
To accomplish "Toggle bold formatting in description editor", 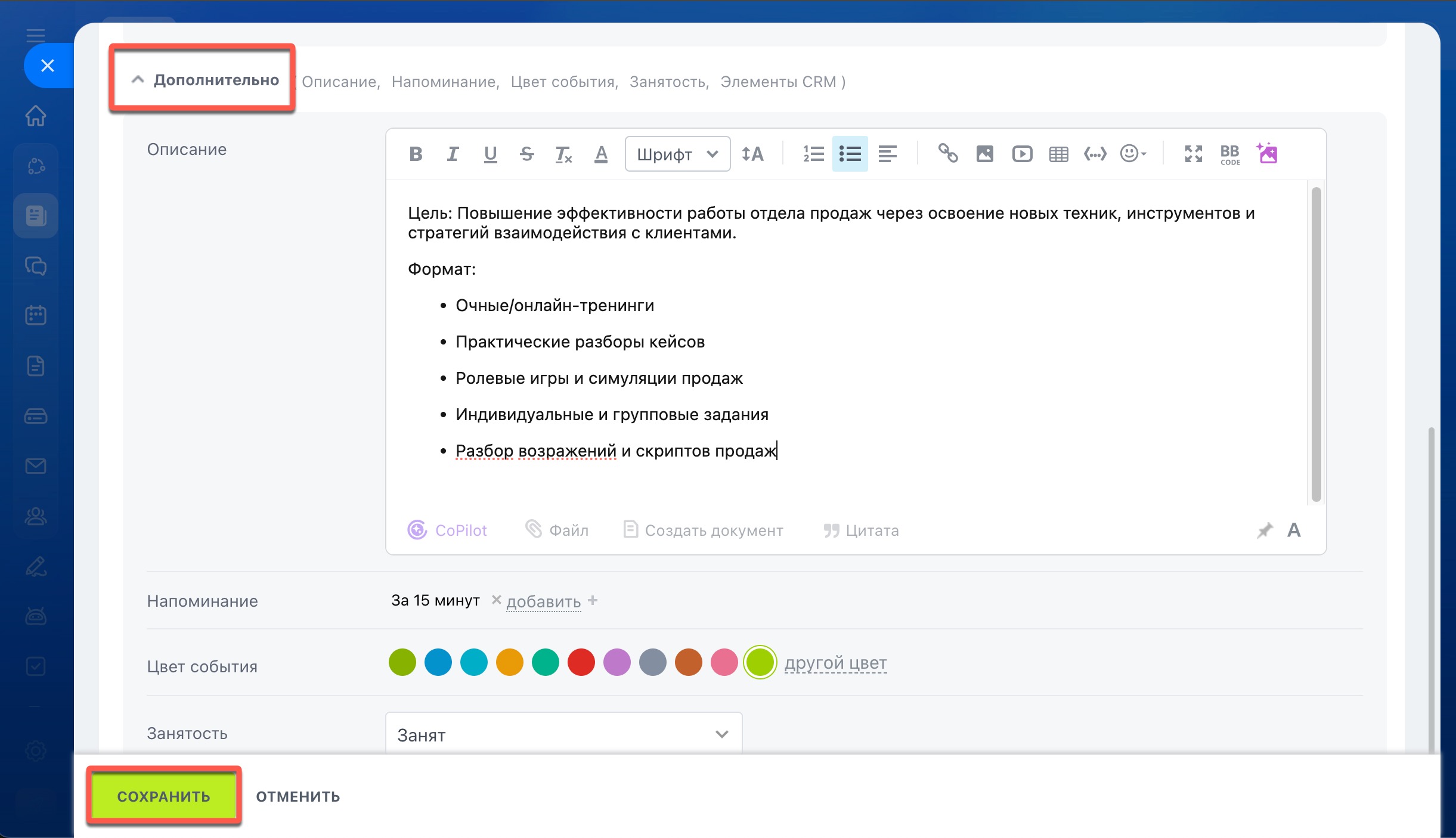I will (416, 154).
